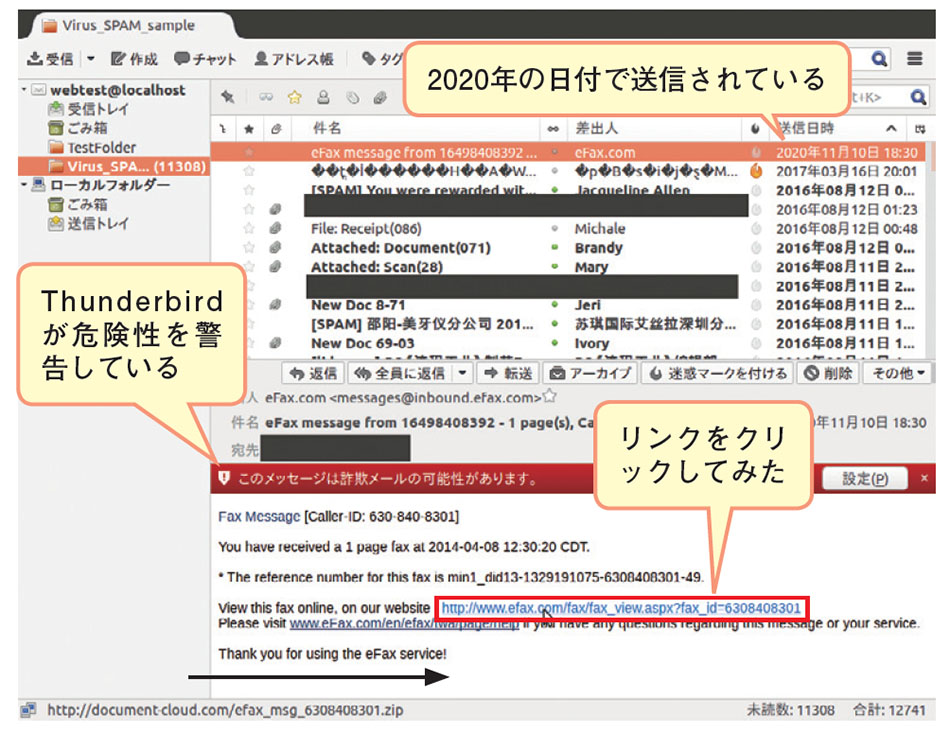Click the Fax Message link

259,517
